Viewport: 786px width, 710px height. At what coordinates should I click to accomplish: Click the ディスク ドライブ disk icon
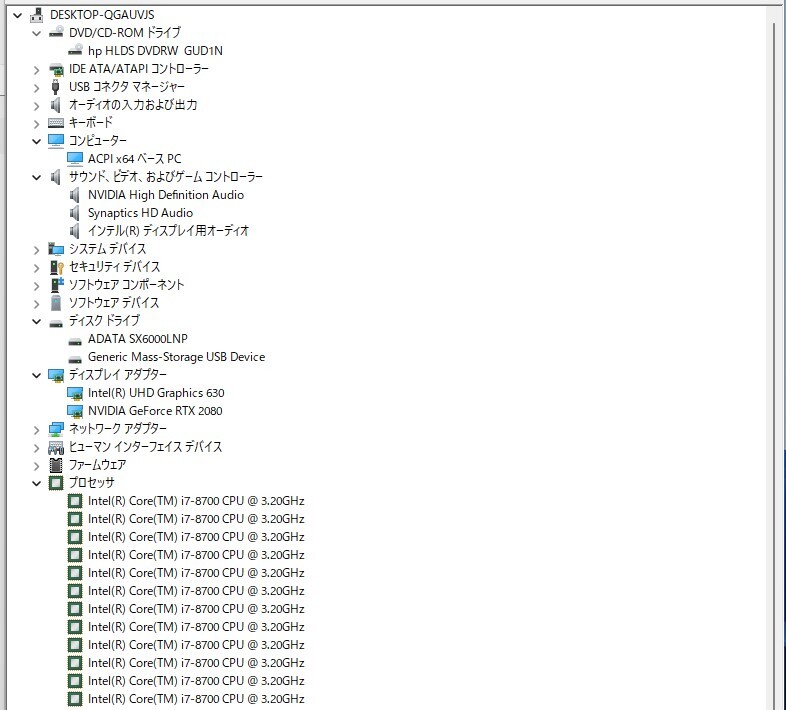click(56, 323)
